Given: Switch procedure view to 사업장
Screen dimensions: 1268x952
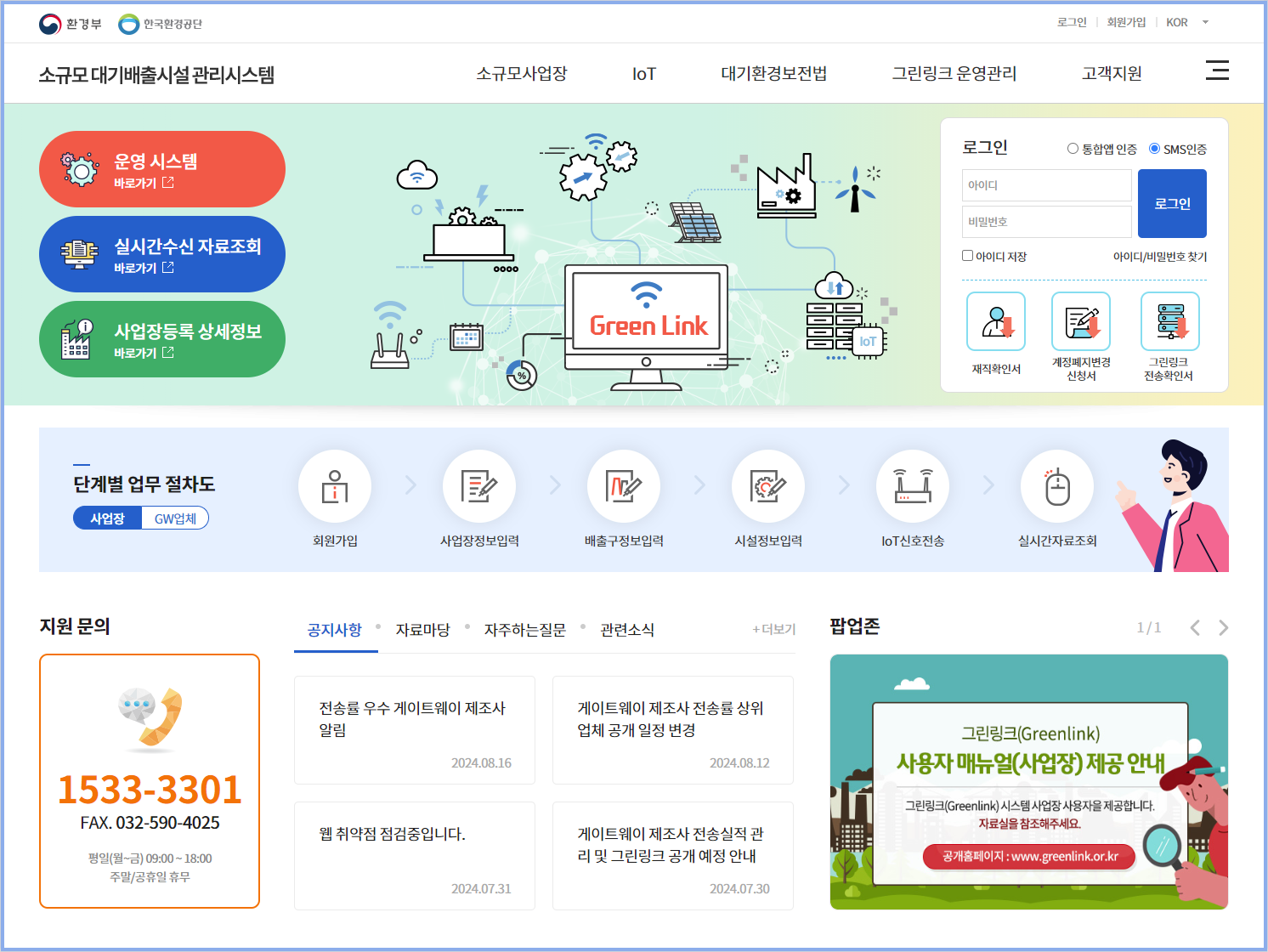Looking at the screenshot, I should [x=108, y=518].
